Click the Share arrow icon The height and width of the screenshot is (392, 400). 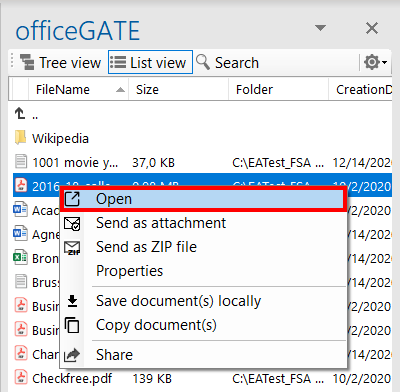72,355
